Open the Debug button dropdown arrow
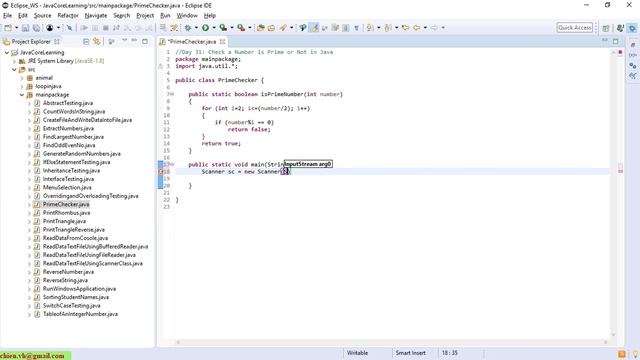 tap(196, 28)
